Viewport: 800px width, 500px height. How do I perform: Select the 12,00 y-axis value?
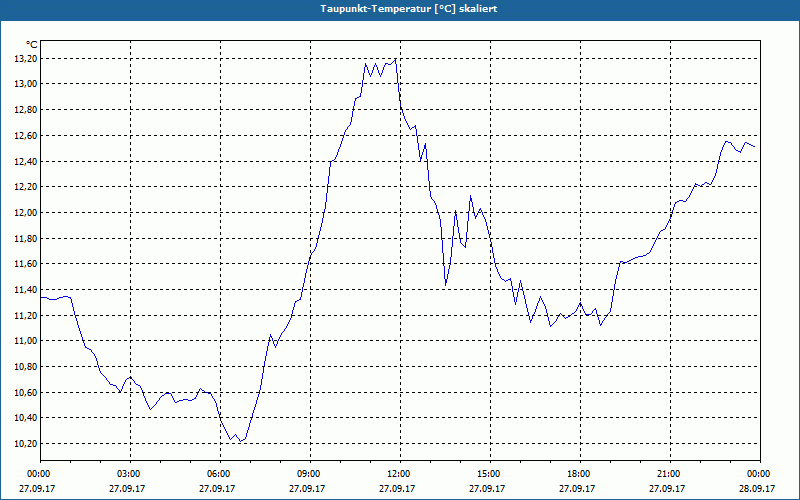pos(25,213)
